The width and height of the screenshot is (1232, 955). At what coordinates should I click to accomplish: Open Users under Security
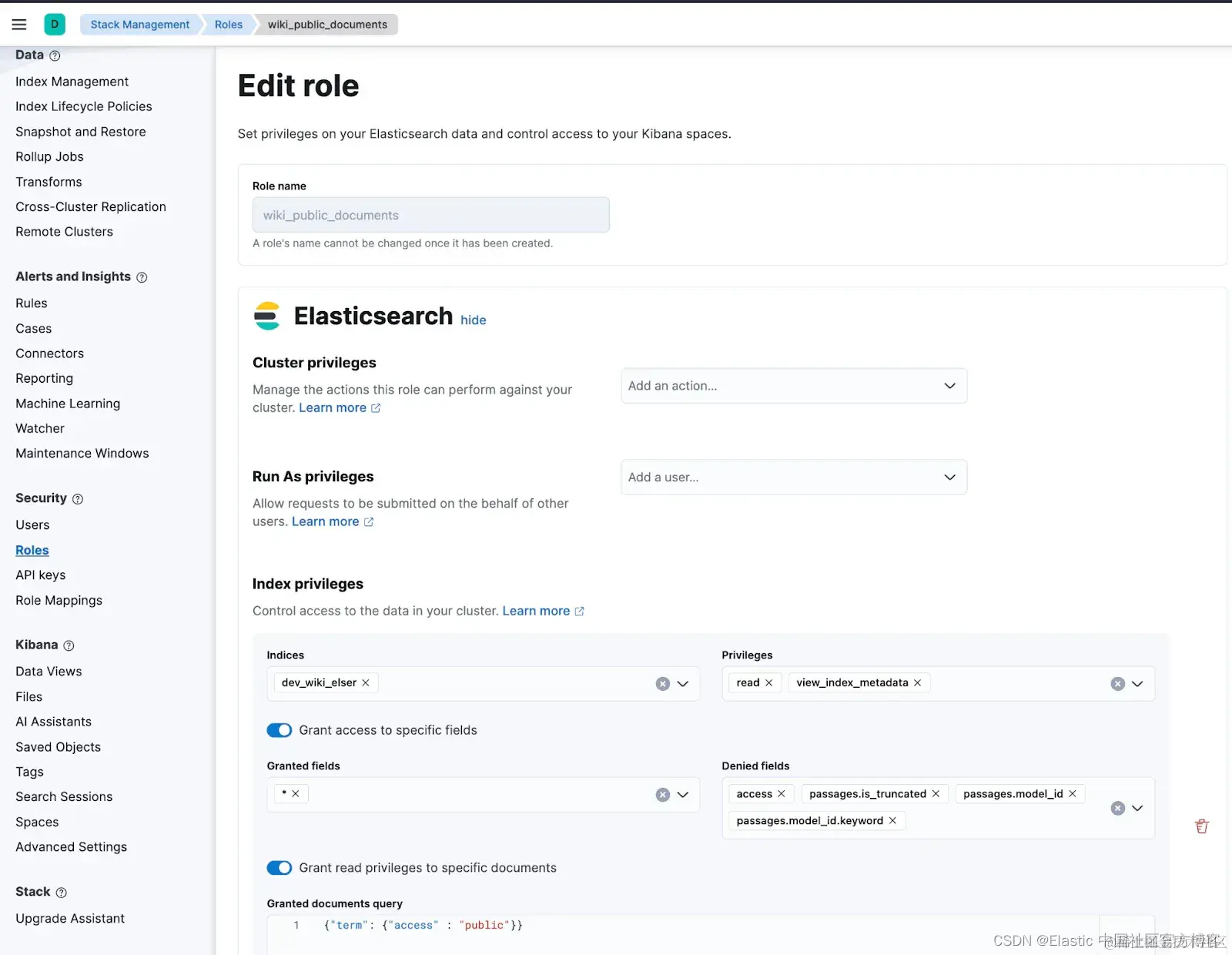click(x=32, y=525)
